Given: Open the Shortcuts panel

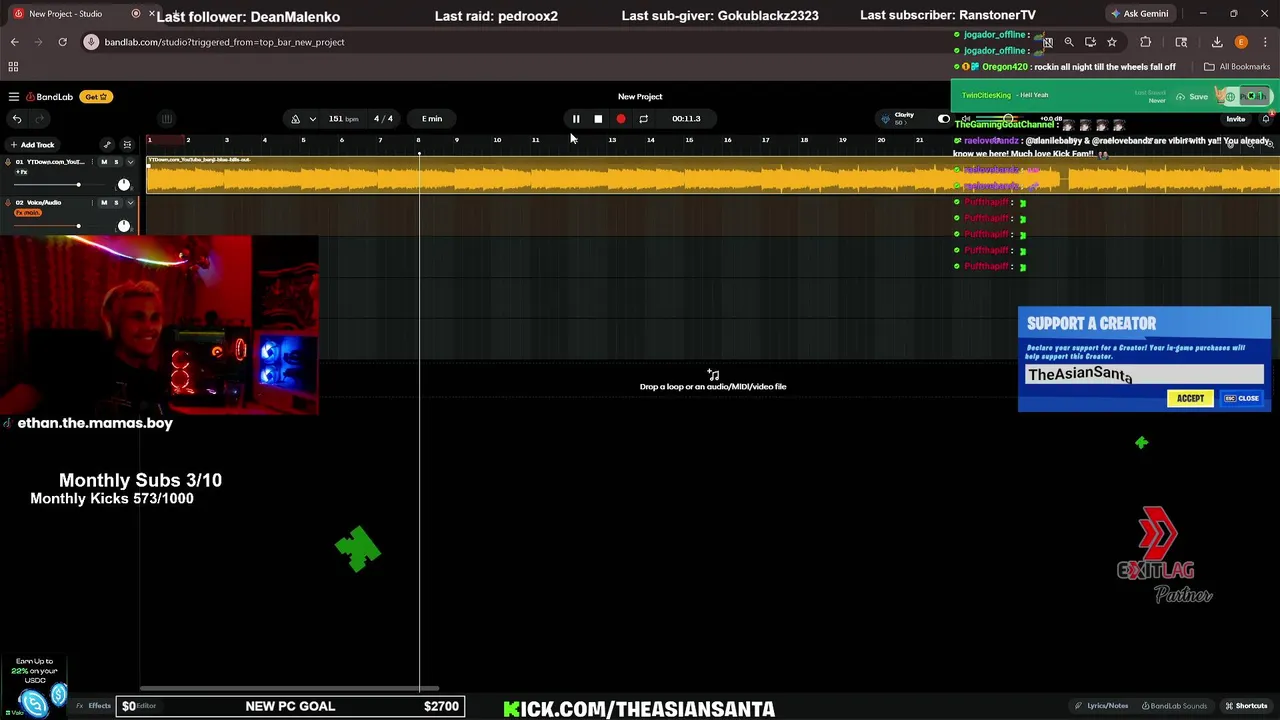Looking at the screenshot, I should point(1246,706).
